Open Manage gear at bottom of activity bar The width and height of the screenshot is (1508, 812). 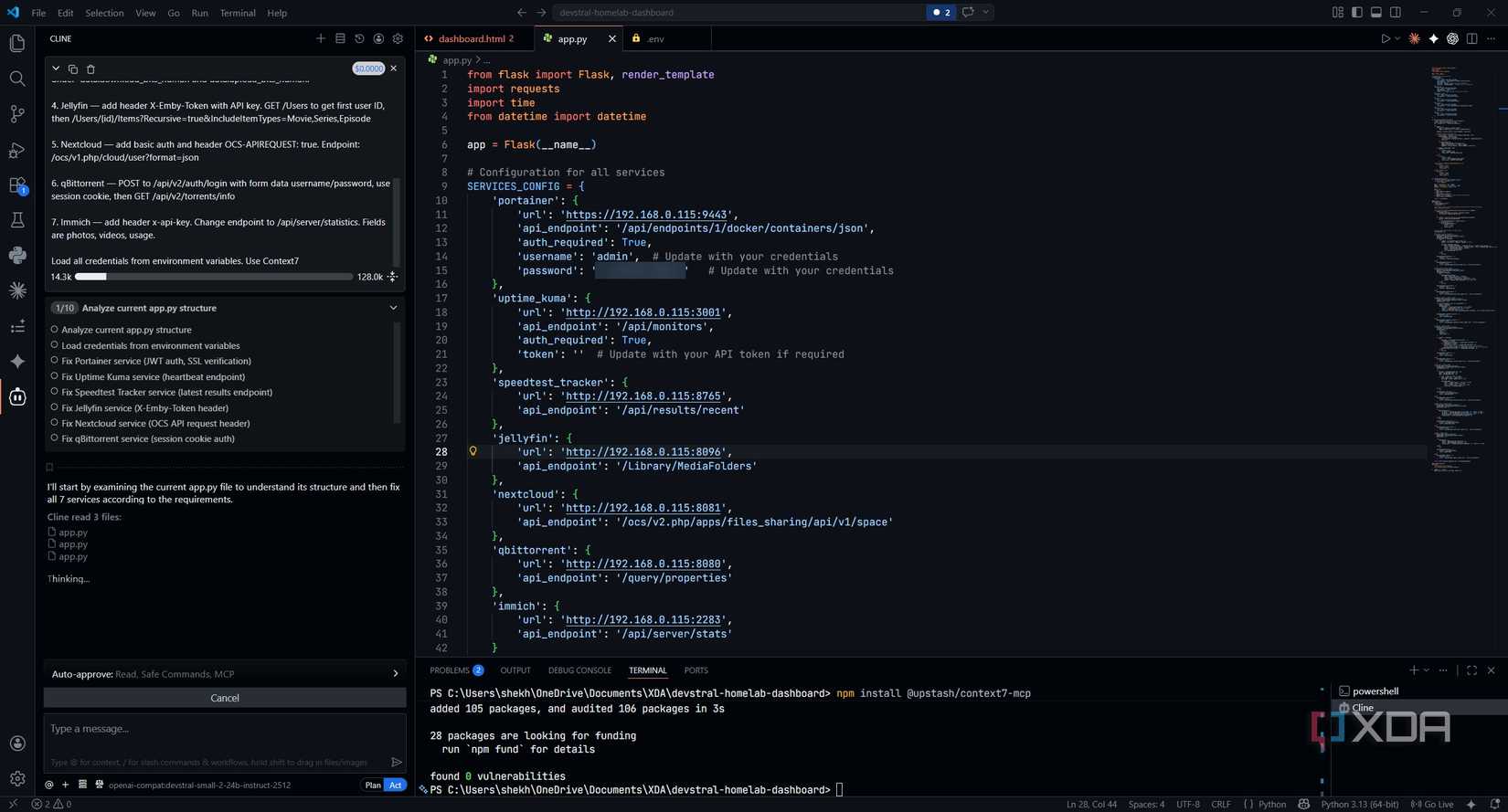point(17,778)
